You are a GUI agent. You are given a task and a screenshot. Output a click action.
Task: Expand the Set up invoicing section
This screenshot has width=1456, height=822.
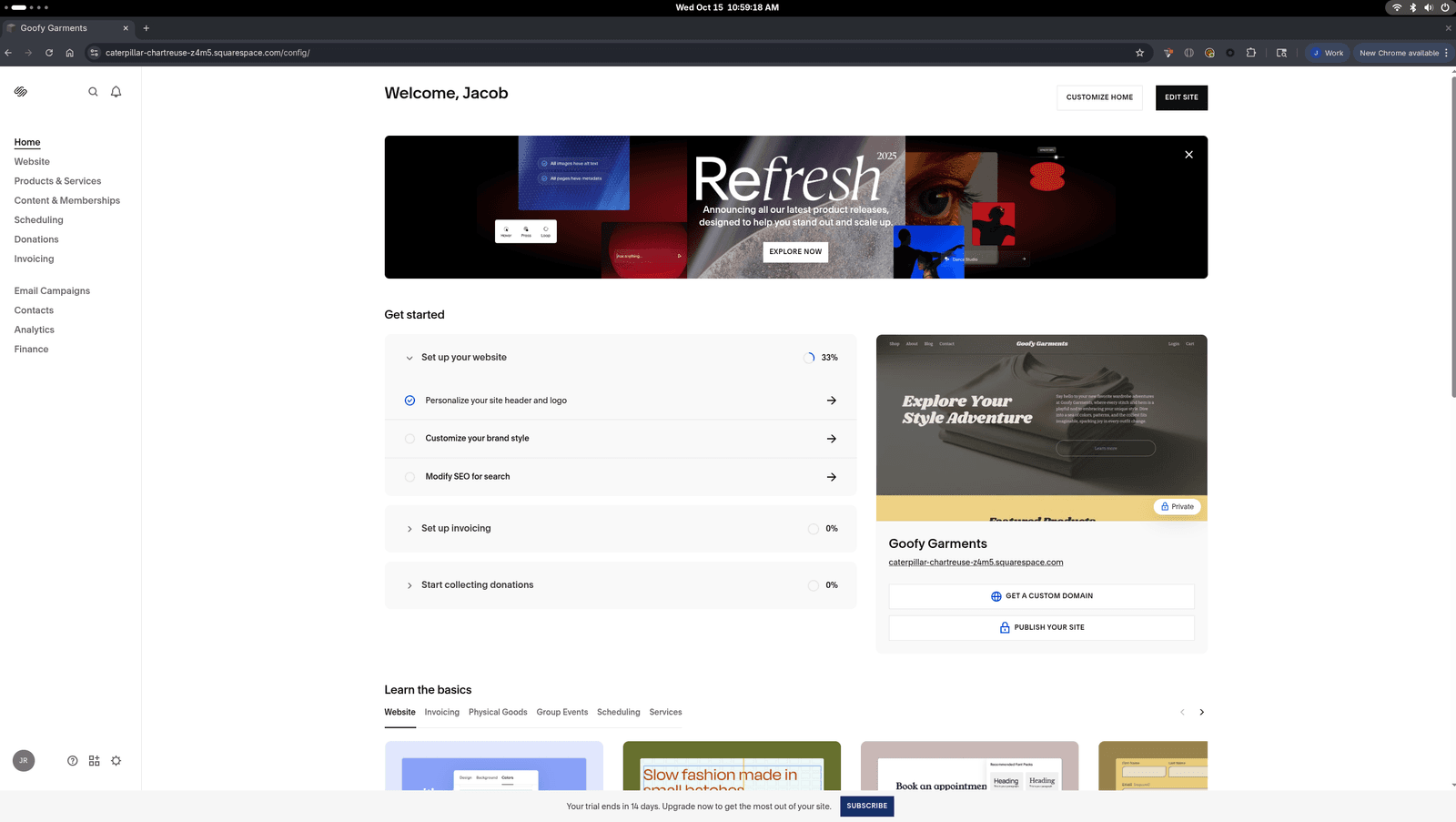coord(409,529)
